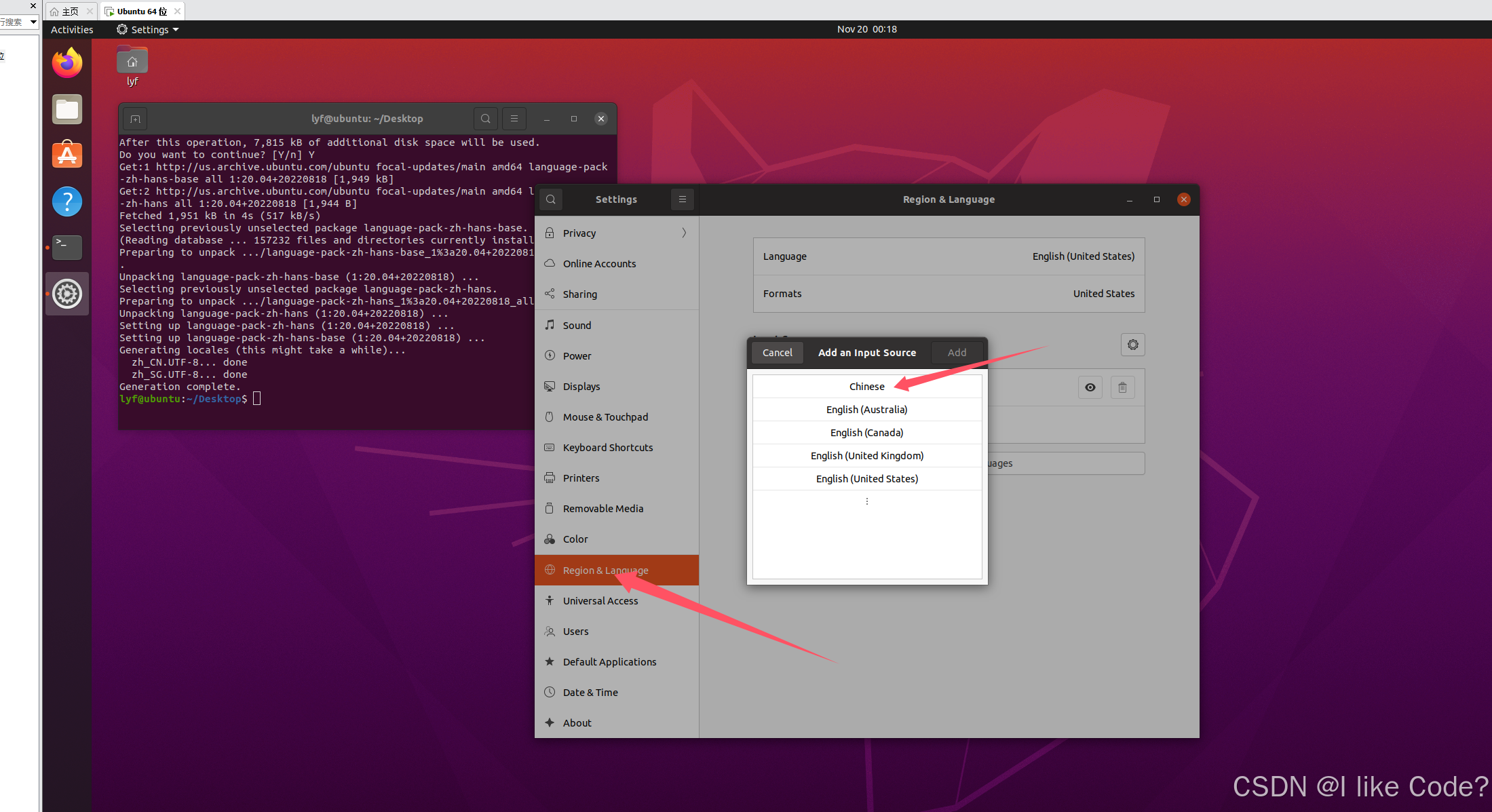
Task: Open the Settings app menu dropdown
Action: click(148, 30)
